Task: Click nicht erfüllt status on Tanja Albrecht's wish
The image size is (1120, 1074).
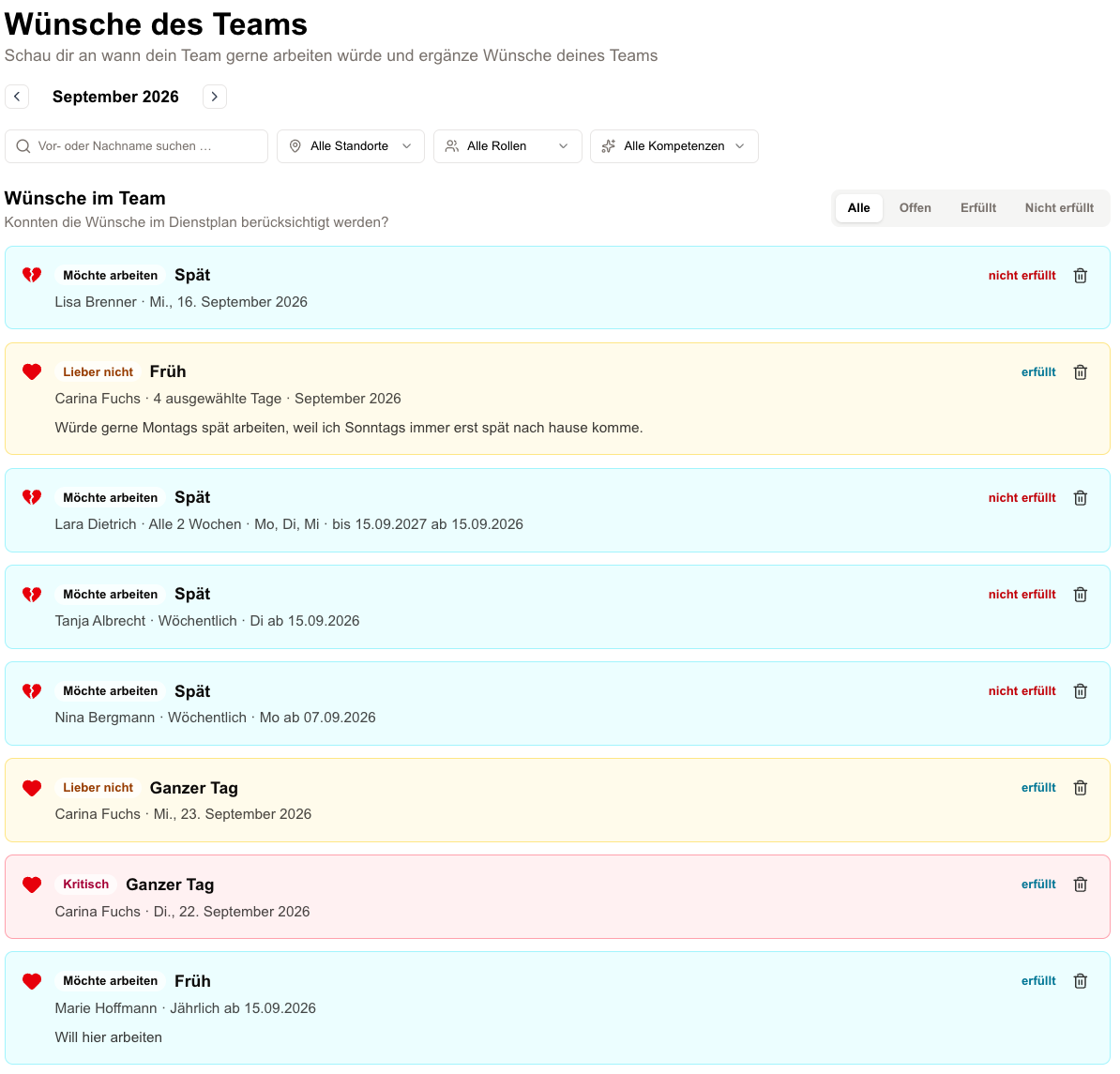Action: coord(1022,594)
